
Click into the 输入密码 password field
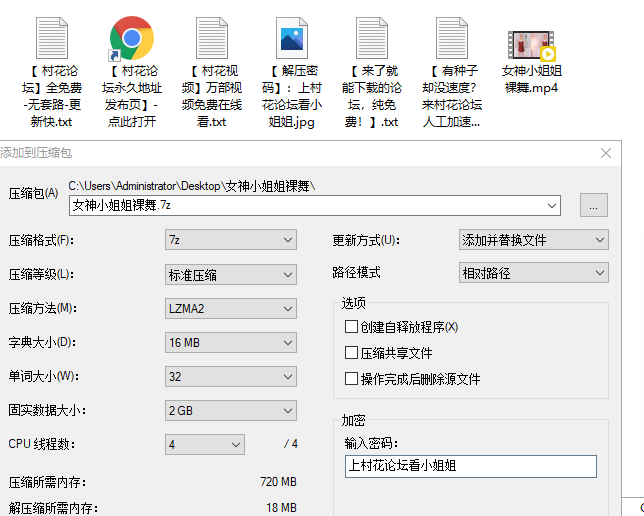(x=469, y=466)
